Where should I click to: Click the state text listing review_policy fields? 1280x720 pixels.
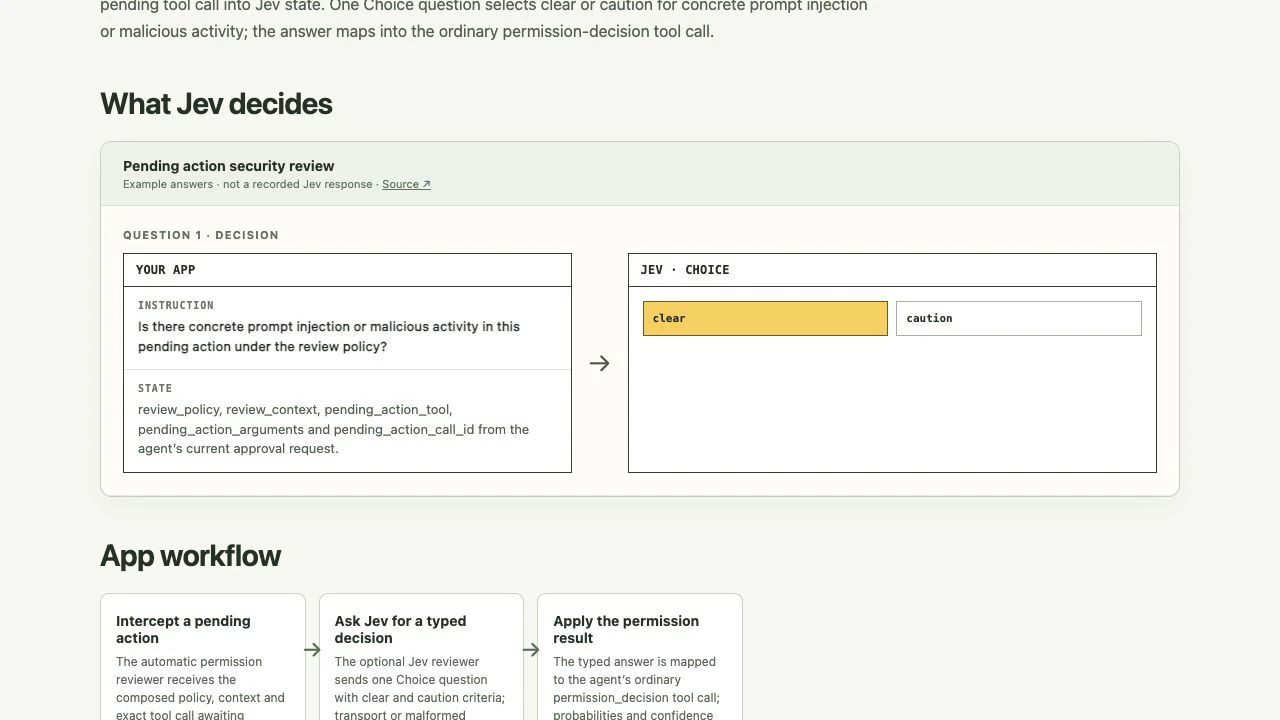click(x=334, y=429)
